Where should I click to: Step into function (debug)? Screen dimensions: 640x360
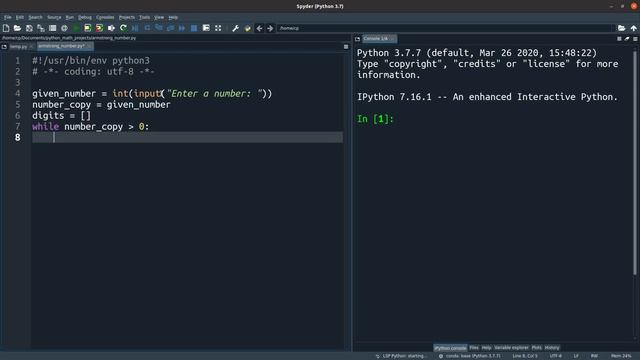(x=159, y=28)
